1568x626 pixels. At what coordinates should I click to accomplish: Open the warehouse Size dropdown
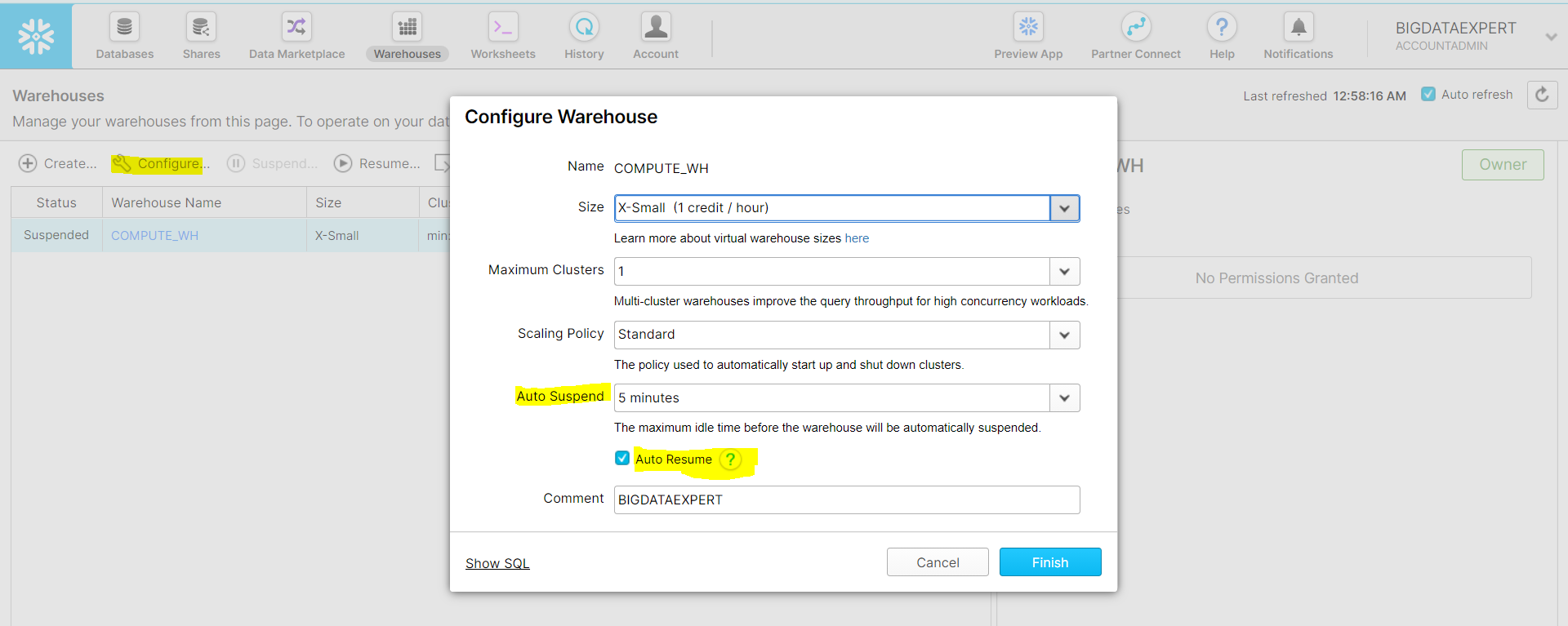pos(1064,208)
